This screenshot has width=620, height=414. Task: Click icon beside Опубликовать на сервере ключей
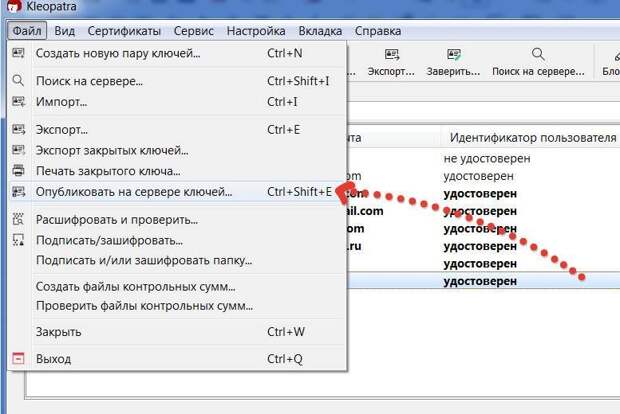coord(18,191)
